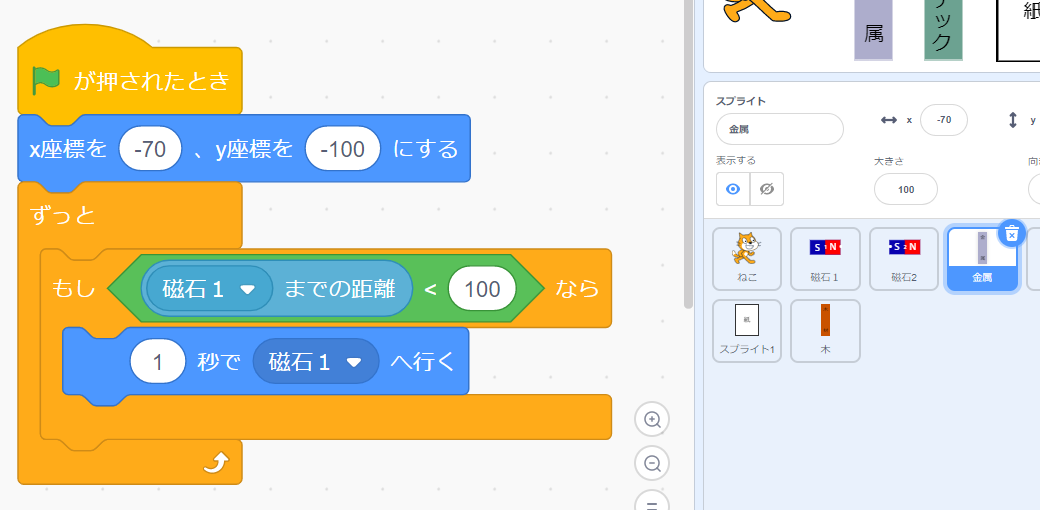This screenshot has width=1040, height=510.
Task: Edit the y-coordinate value -100 in block
Action: tap(343, 150)
